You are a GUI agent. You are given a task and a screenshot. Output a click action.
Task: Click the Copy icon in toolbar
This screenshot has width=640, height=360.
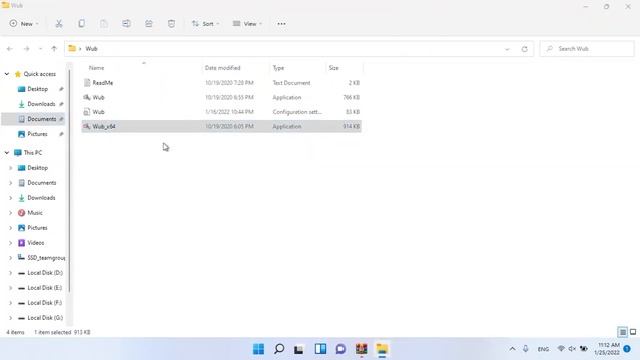coord(82,24)
